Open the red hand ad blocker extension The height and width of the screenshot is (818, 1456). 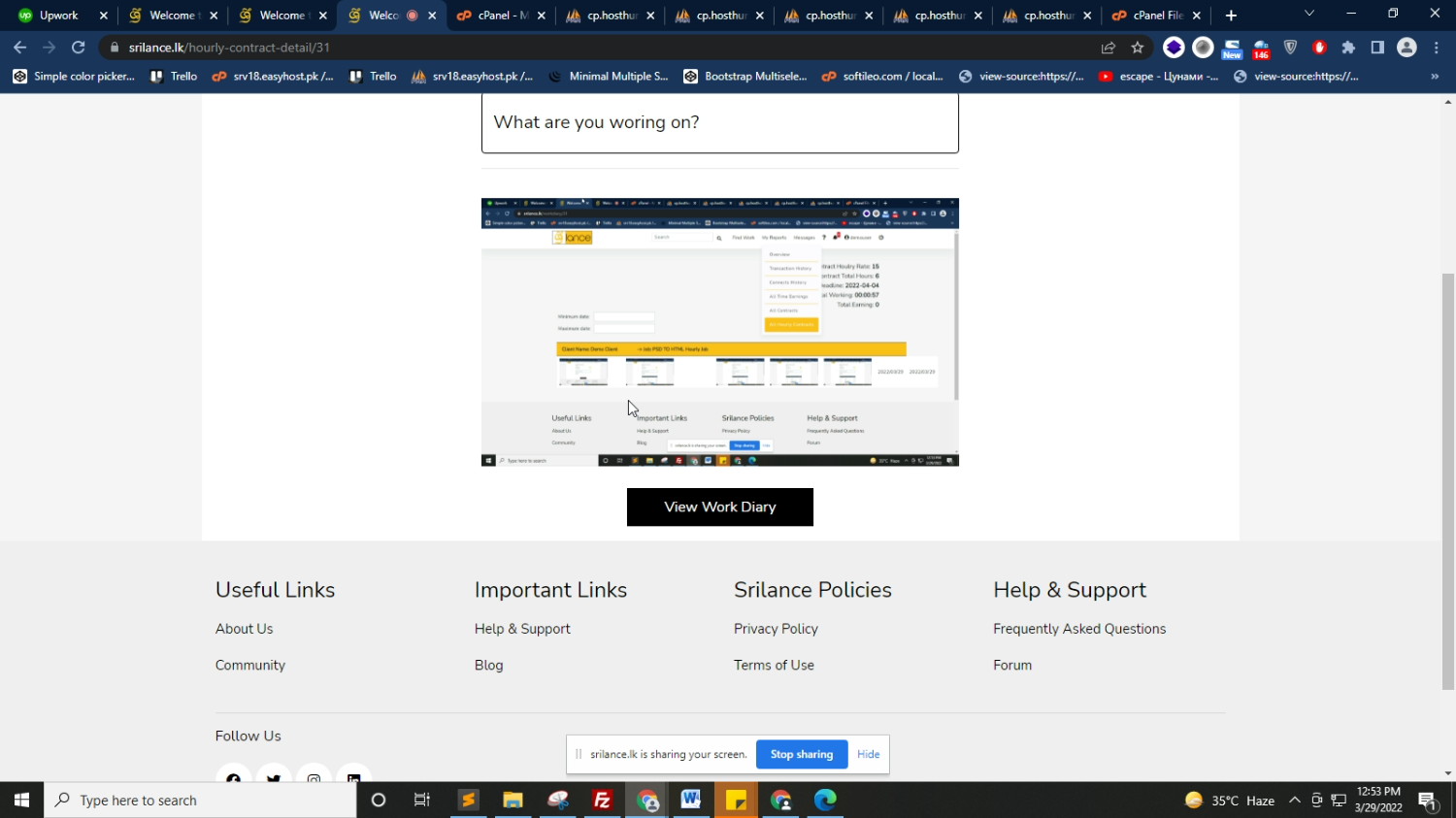tap(1319, 48)
